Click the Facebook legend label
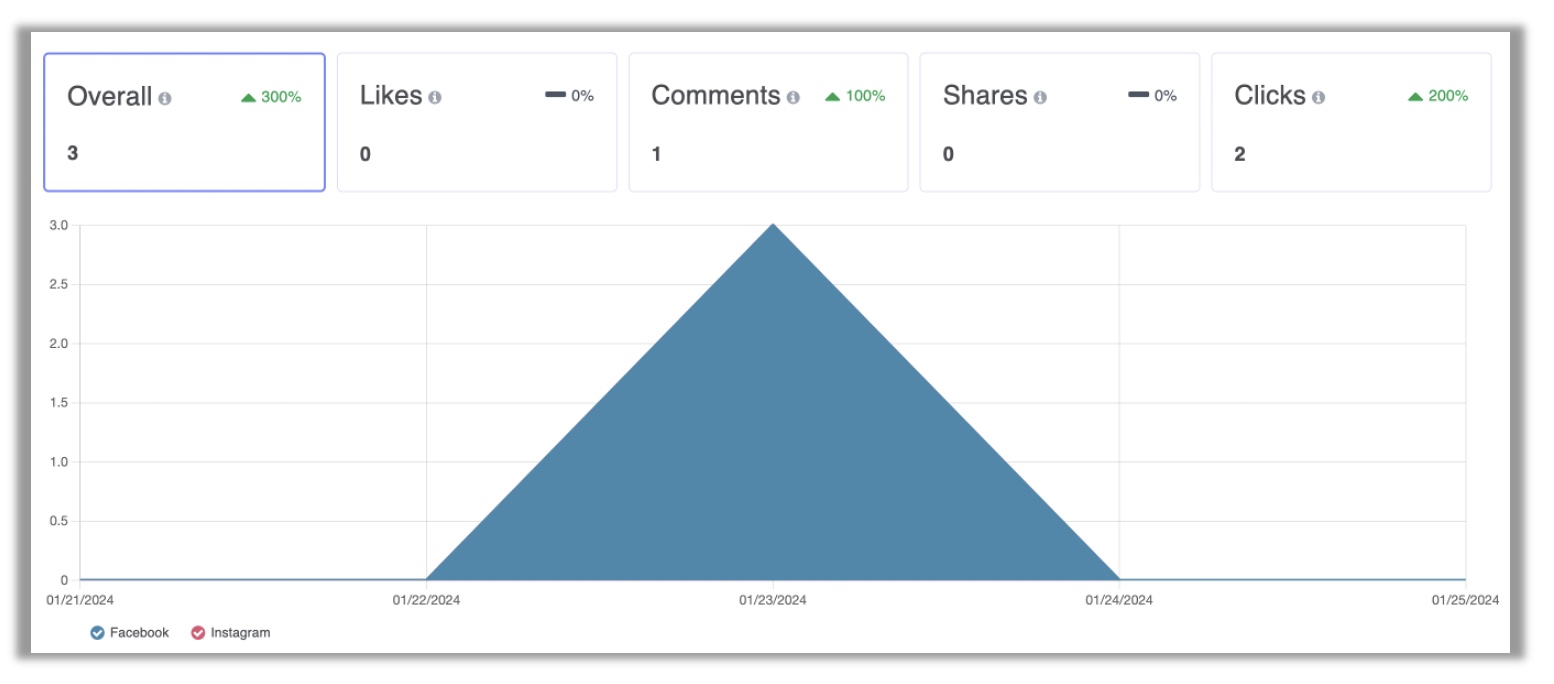The image size is (1554, 684). tap(139, 633)
